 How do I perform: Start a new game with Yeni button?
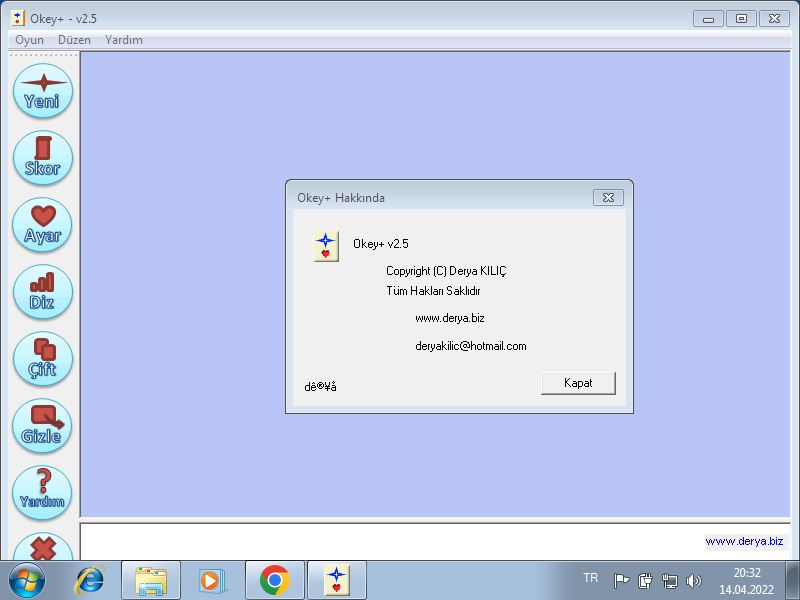pyautogui.click(x=43, y=91)
